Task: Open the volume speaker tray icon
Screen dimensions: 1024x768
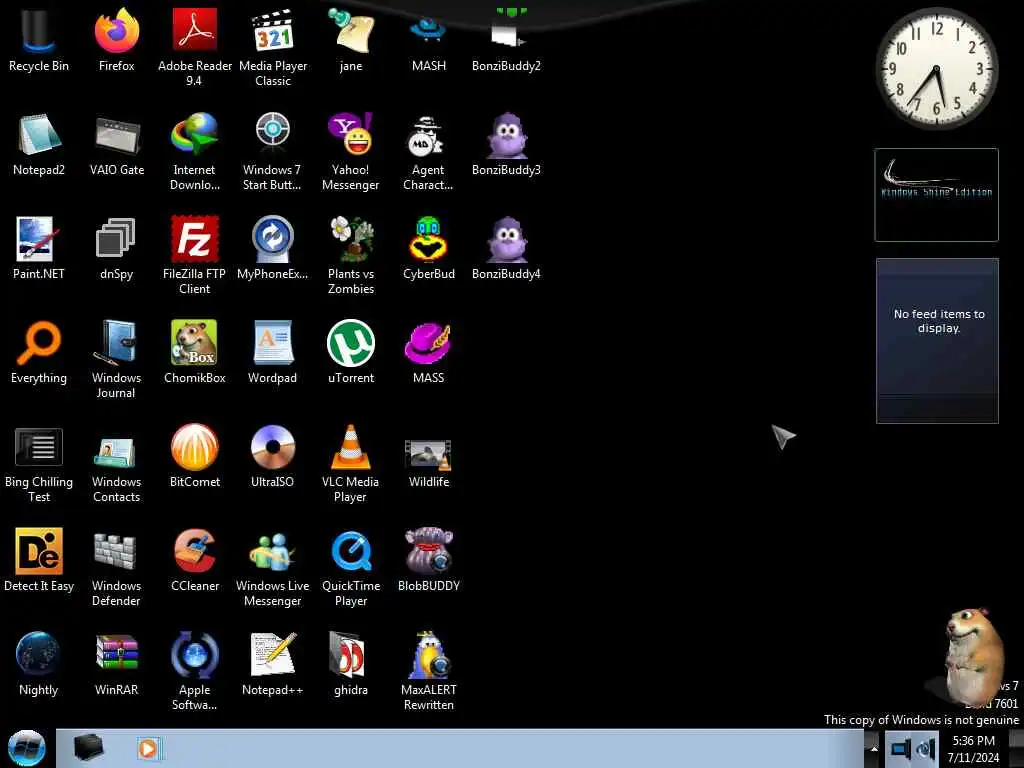Action: click(x=926, y=748)
